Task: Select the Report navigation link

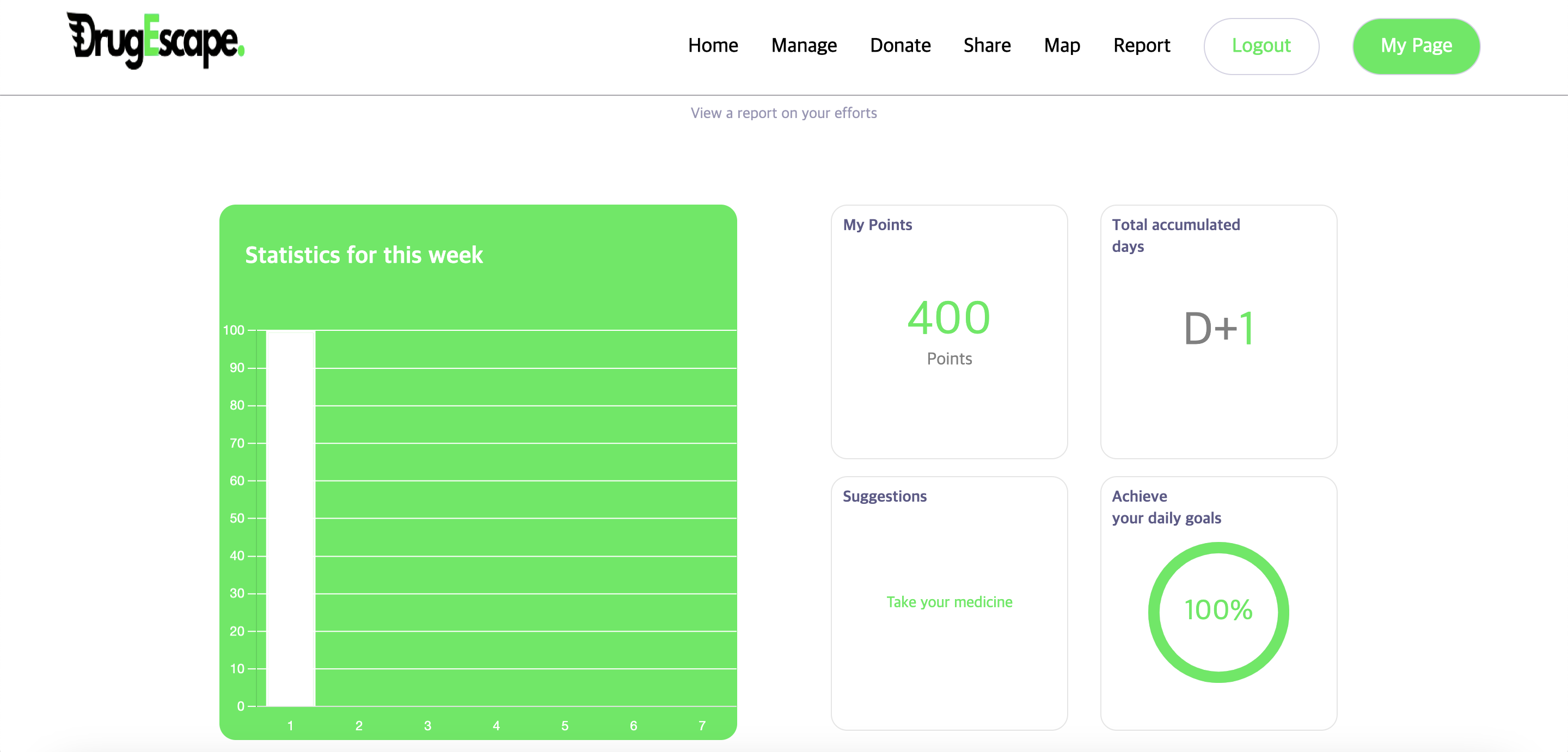Action: (1141, 46)
